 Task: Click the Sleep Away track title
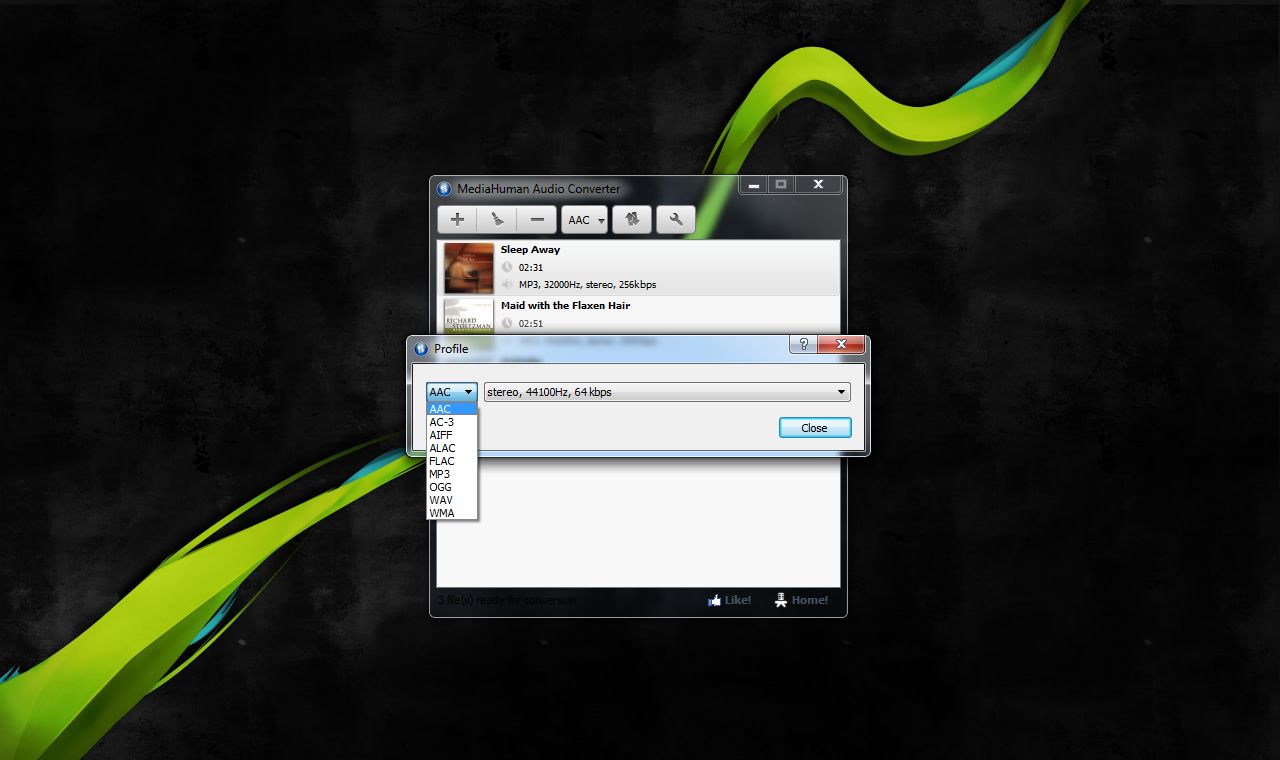click(x=531, y=250)
